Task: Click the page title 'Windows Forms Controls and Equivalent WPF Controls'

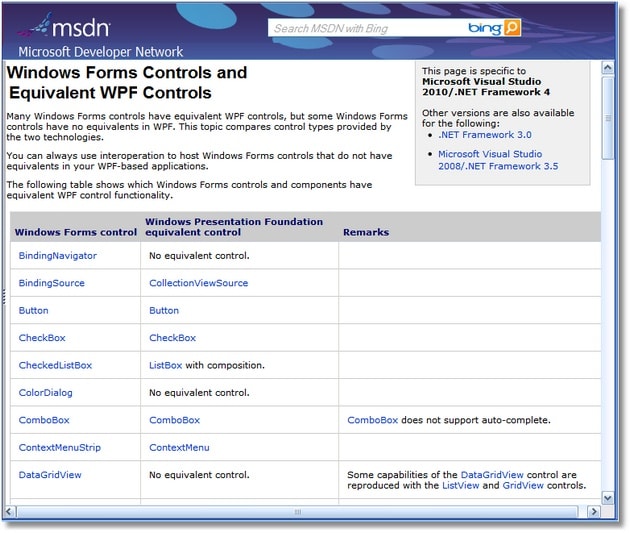Action: pyautogui.click(x=127, y=82)
